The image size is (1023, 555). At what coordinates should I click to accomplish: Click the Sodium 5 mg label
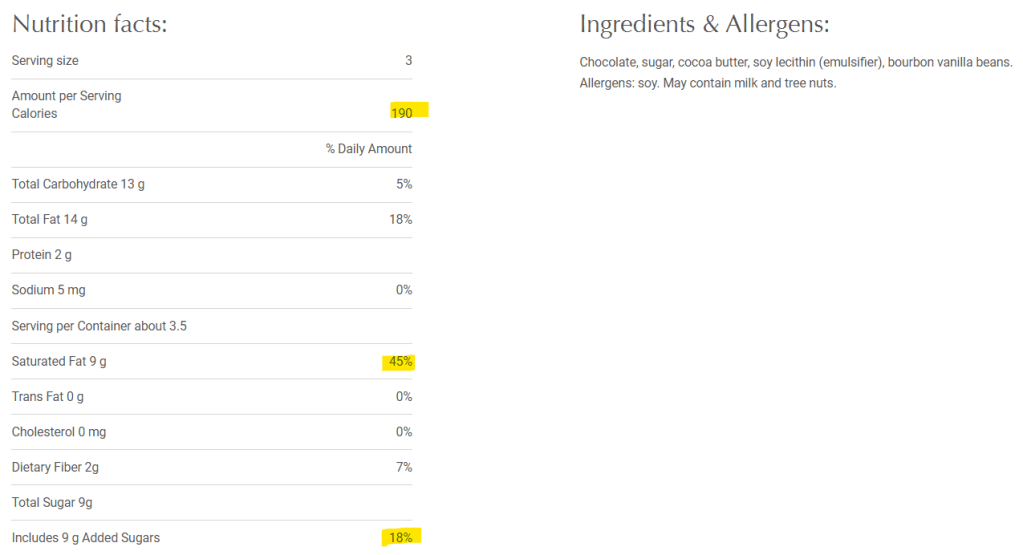(x=48, y=290)
